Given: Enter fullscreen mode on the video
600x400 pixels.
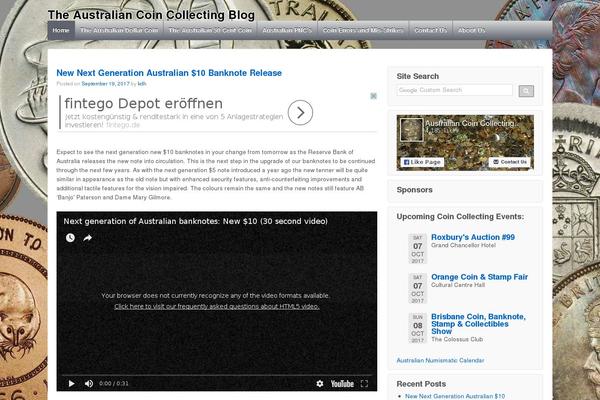Looking at the screenshot, I should [x=364, y=384].
